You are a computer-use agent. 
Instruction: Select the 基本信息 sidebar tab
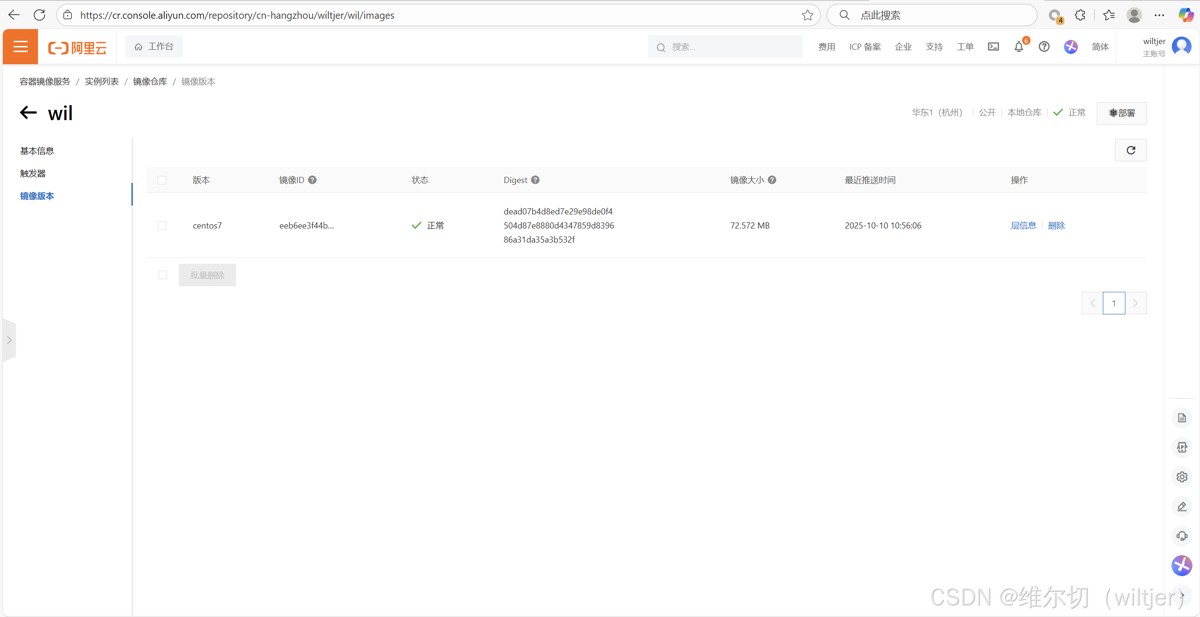[x=37, y=151]
